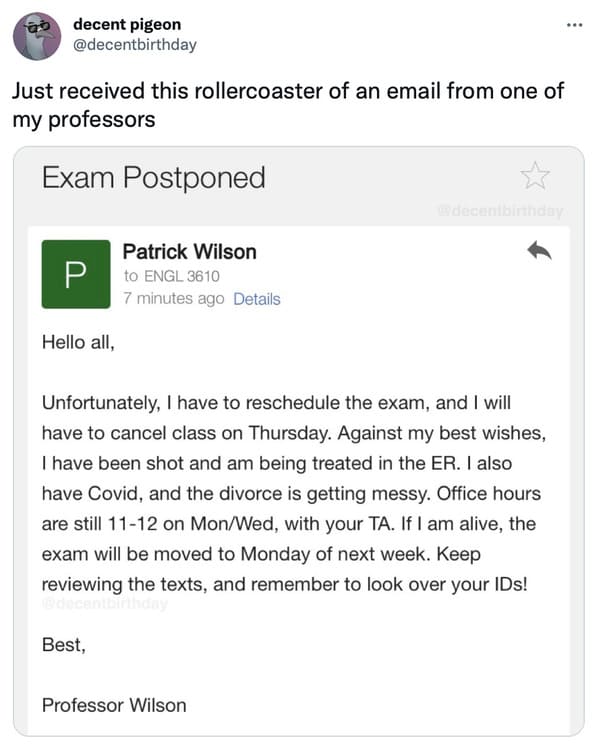
Task: Click the green P sender avatar
Action: 76,274
